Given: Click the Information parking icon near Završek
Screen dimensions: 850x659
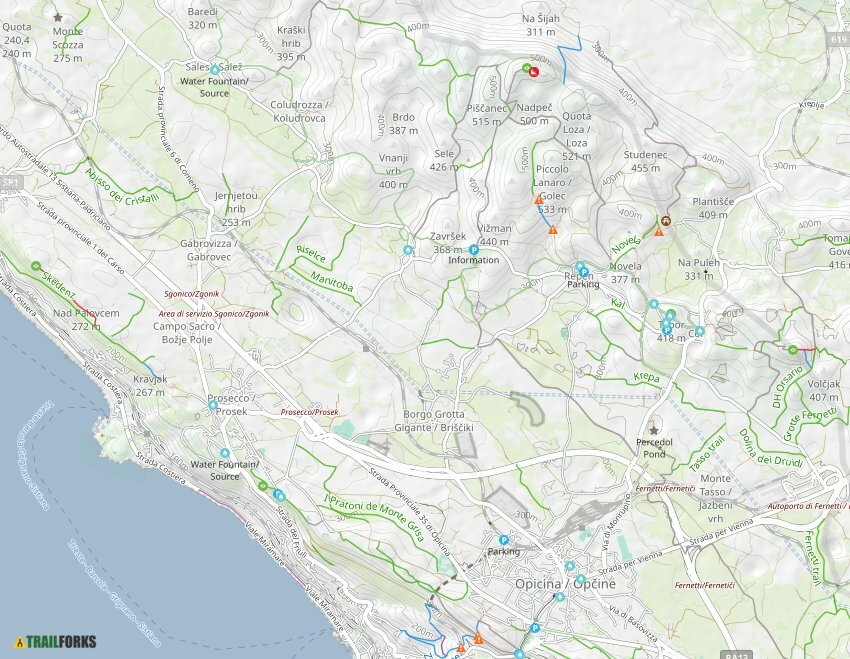Looking at the screenshot, I should 474,250.
